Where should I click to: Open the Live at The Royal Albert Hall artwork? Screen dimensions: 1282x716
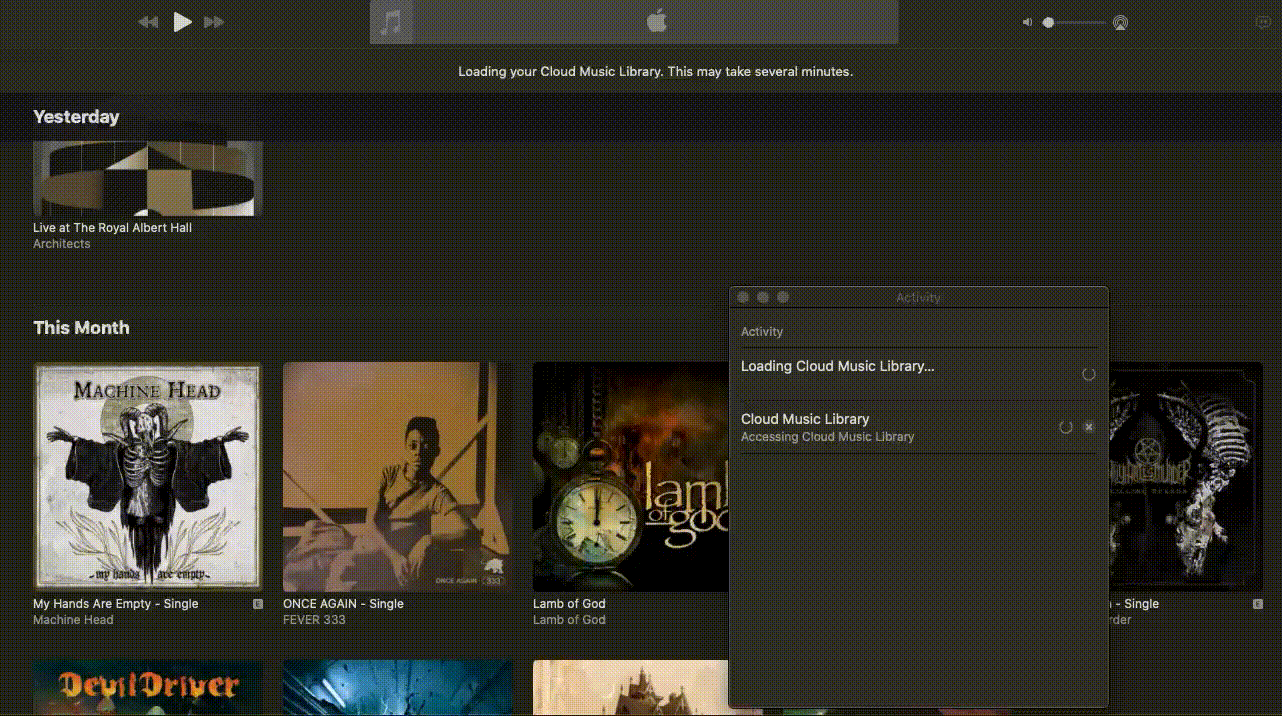(148, 178)
